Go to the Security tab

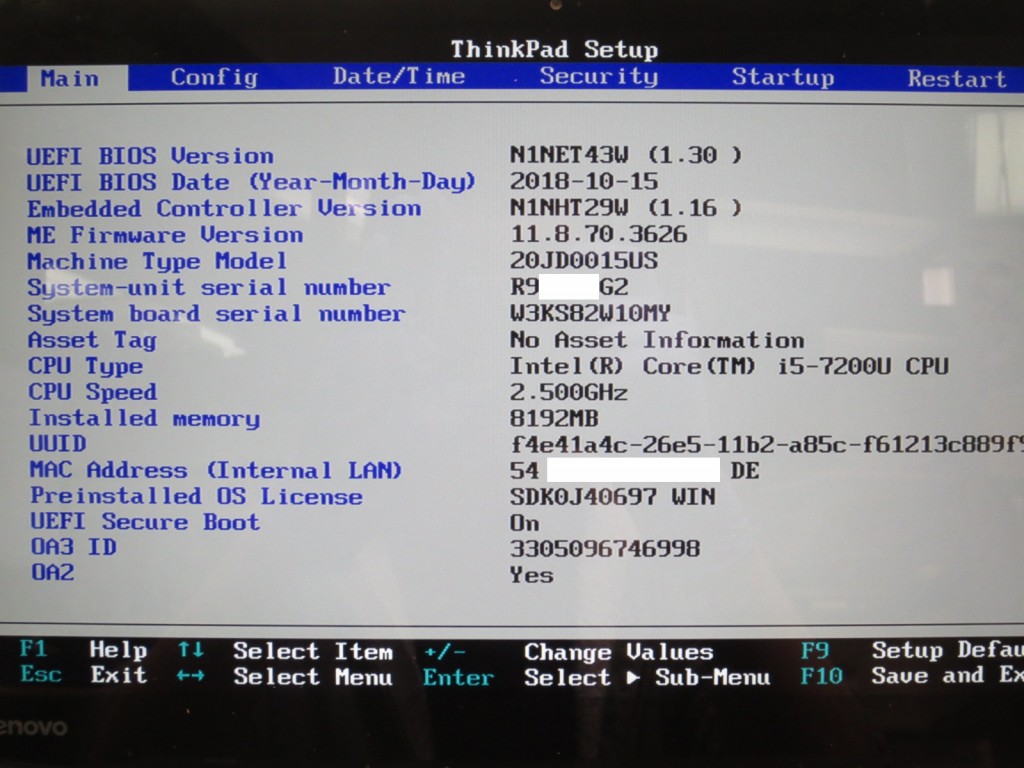click(599, 76)
